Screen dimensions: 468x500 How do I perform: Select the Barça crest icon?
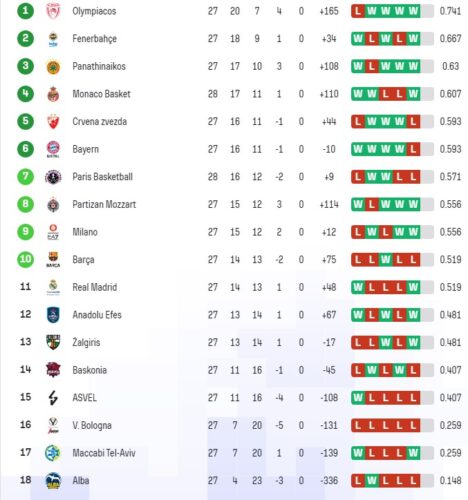53,259
